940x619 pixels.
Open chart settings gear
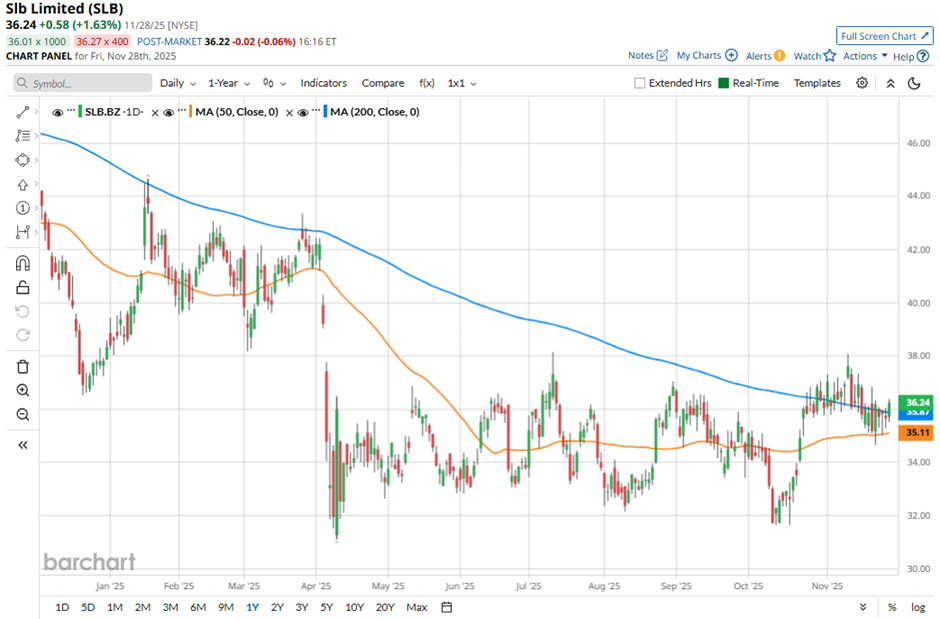861,83
